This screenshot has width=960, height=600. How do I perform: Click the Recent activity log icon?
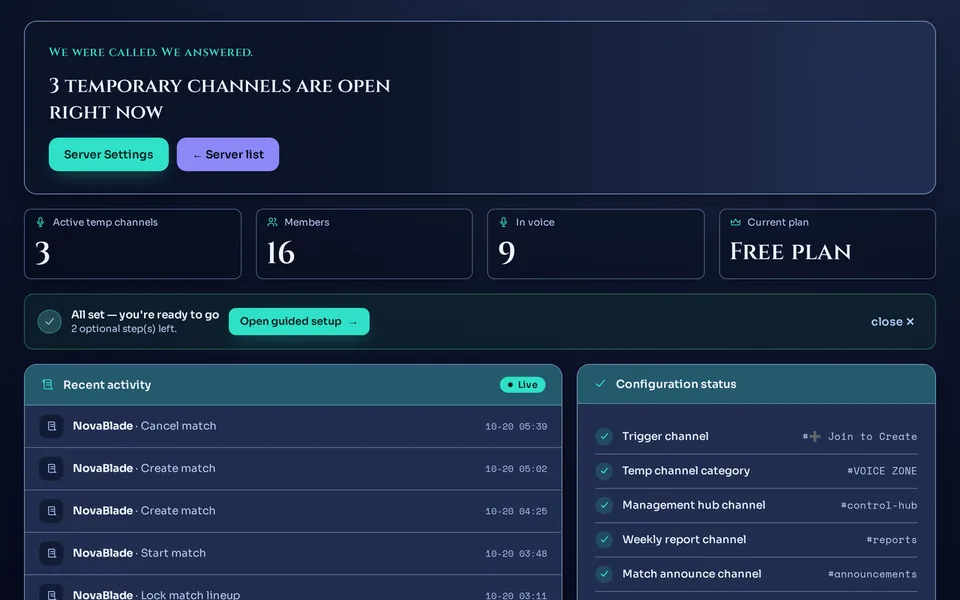(x=47, y=384)
